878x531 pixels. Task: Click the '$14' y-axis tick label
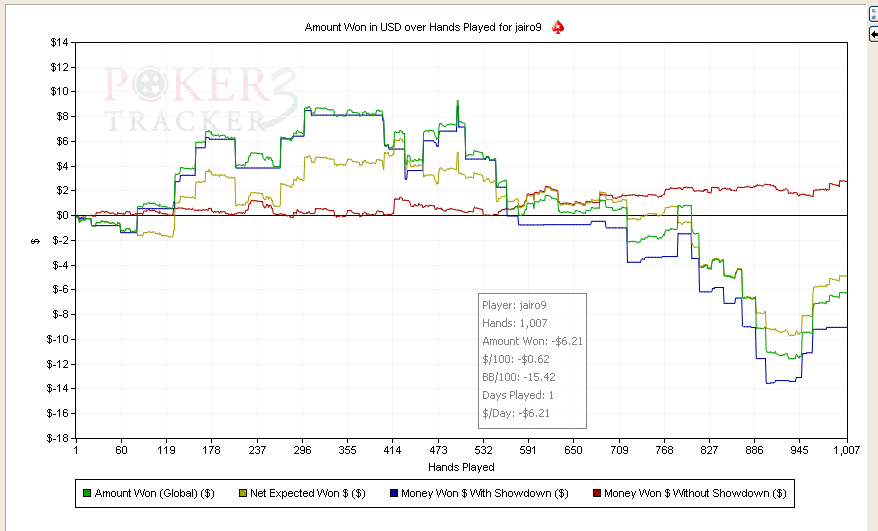pyautogui.click(x=59, y=43)
